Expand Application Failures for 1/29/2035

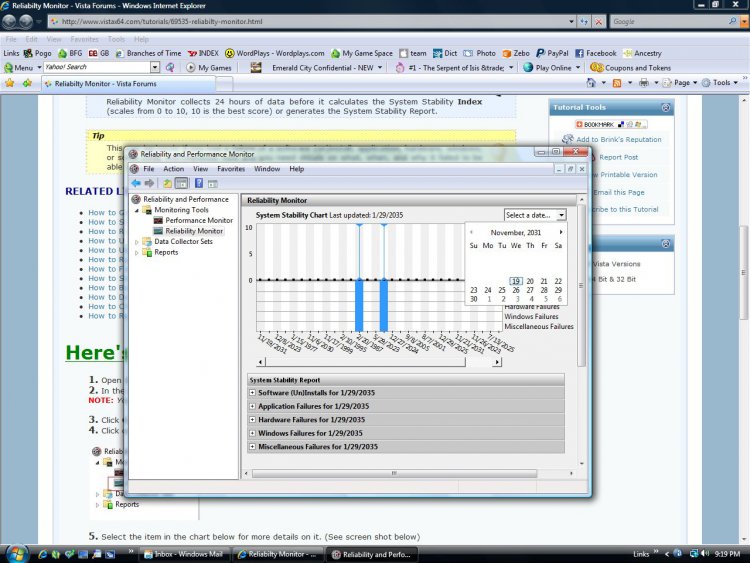tap(252, 406)
